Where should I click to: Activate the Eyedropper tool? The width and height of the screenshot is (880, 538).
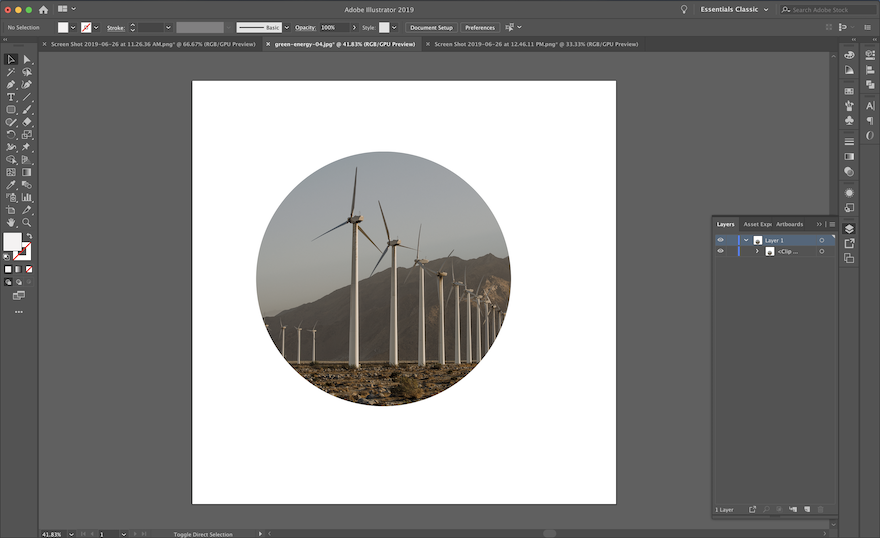pos(11,185)
